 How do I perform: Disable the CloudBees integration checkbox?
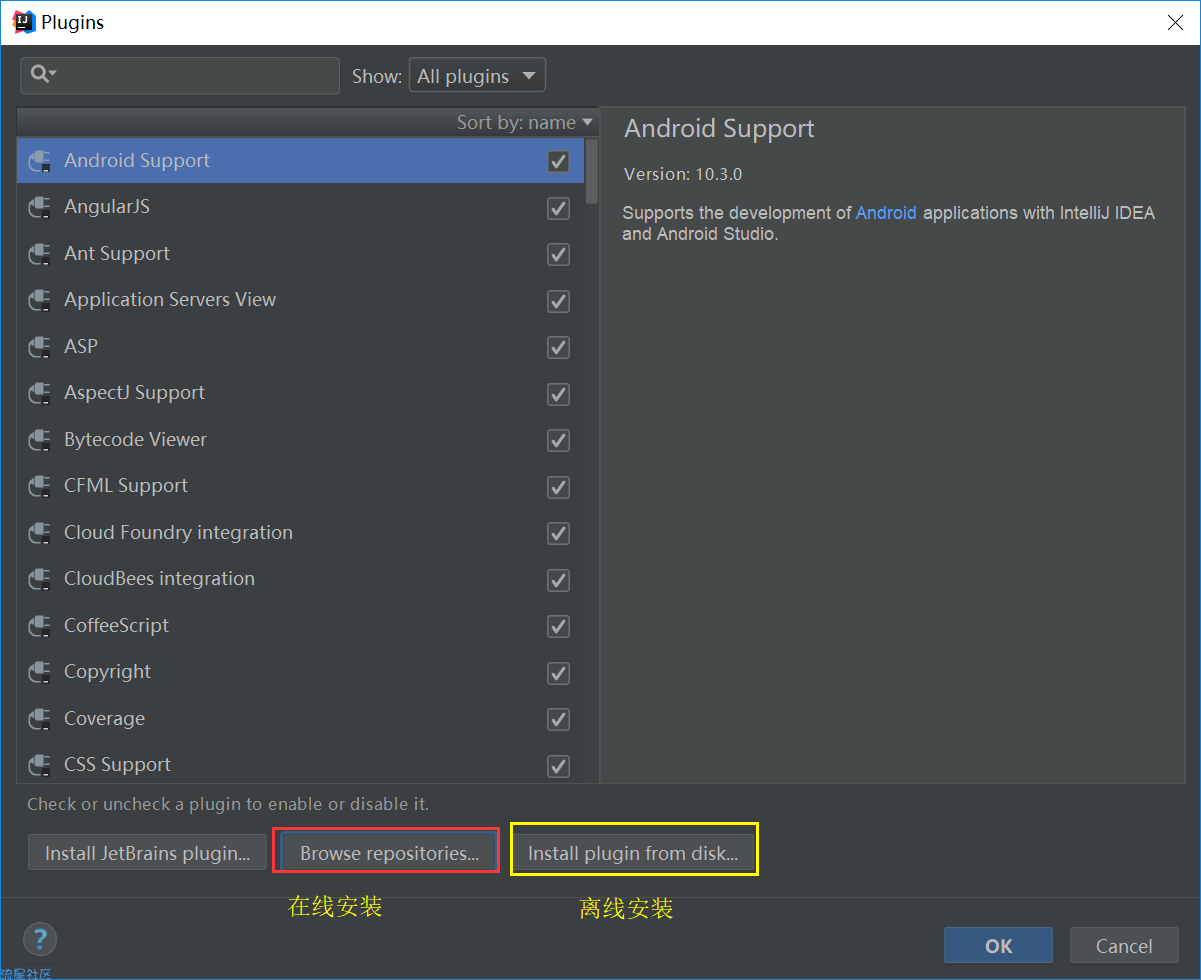point(558,580)
